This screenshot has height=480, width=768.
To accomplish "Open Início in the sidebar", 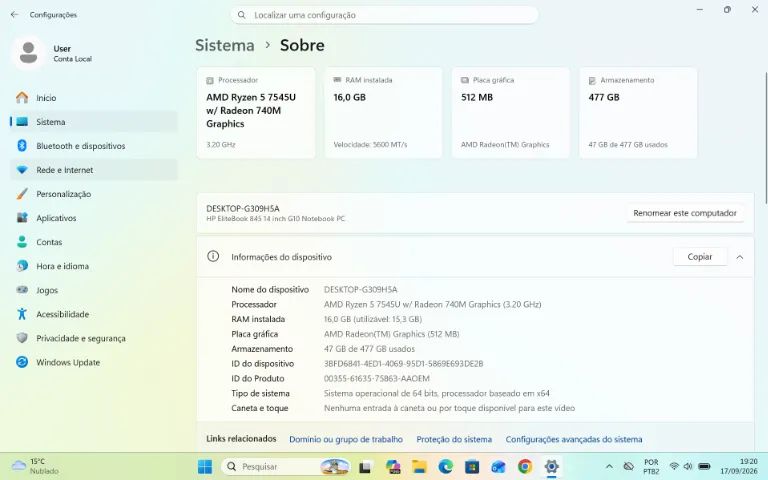I will click(x=94, y=98).
